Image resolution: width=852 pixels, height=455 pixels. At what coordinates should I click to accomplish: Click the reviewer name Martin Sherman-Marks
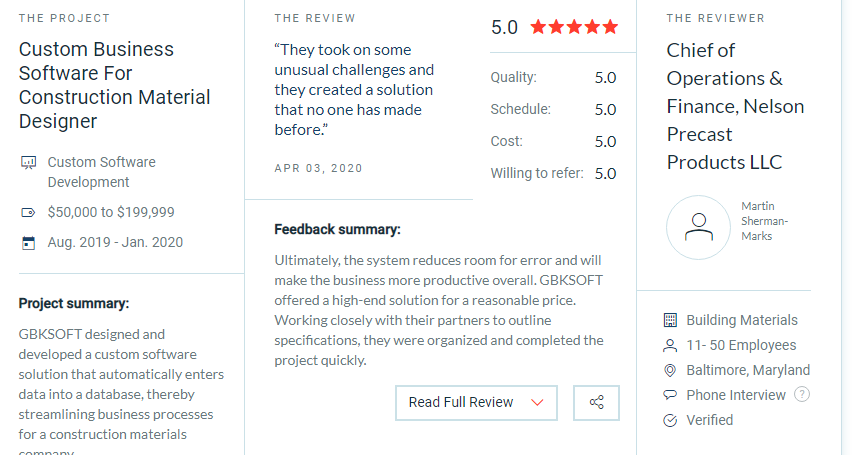764,221
